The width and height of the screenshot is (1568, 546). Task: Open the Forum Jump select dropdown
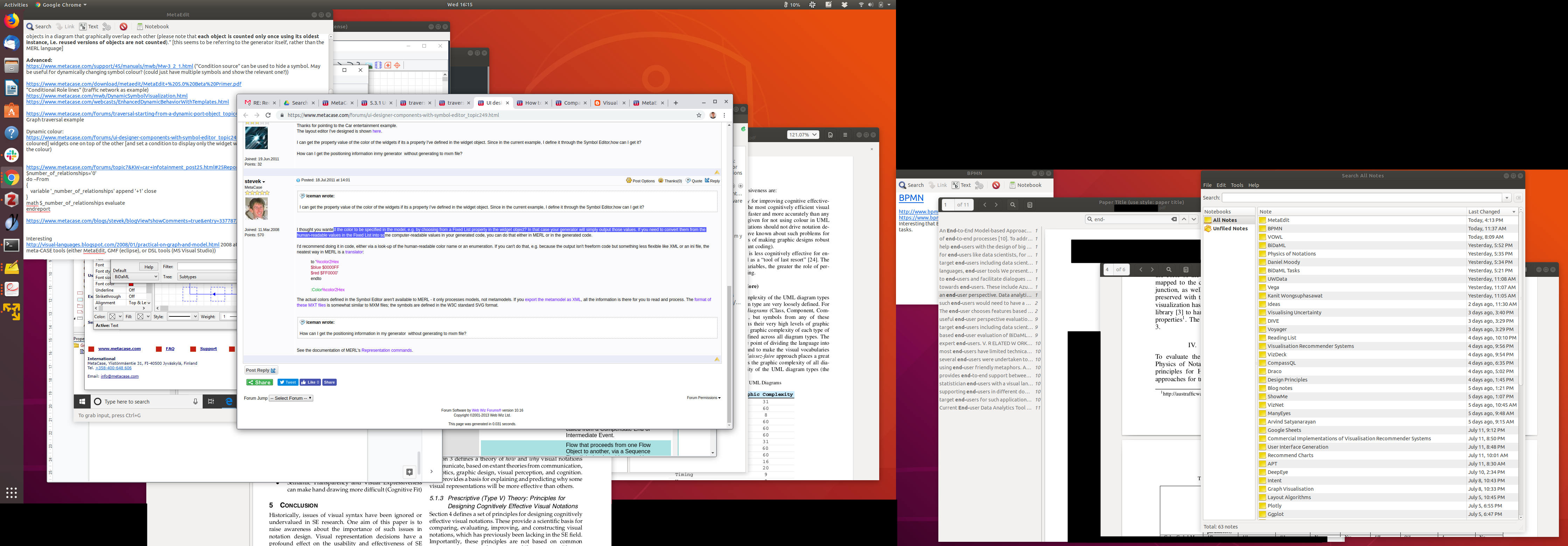291,398
